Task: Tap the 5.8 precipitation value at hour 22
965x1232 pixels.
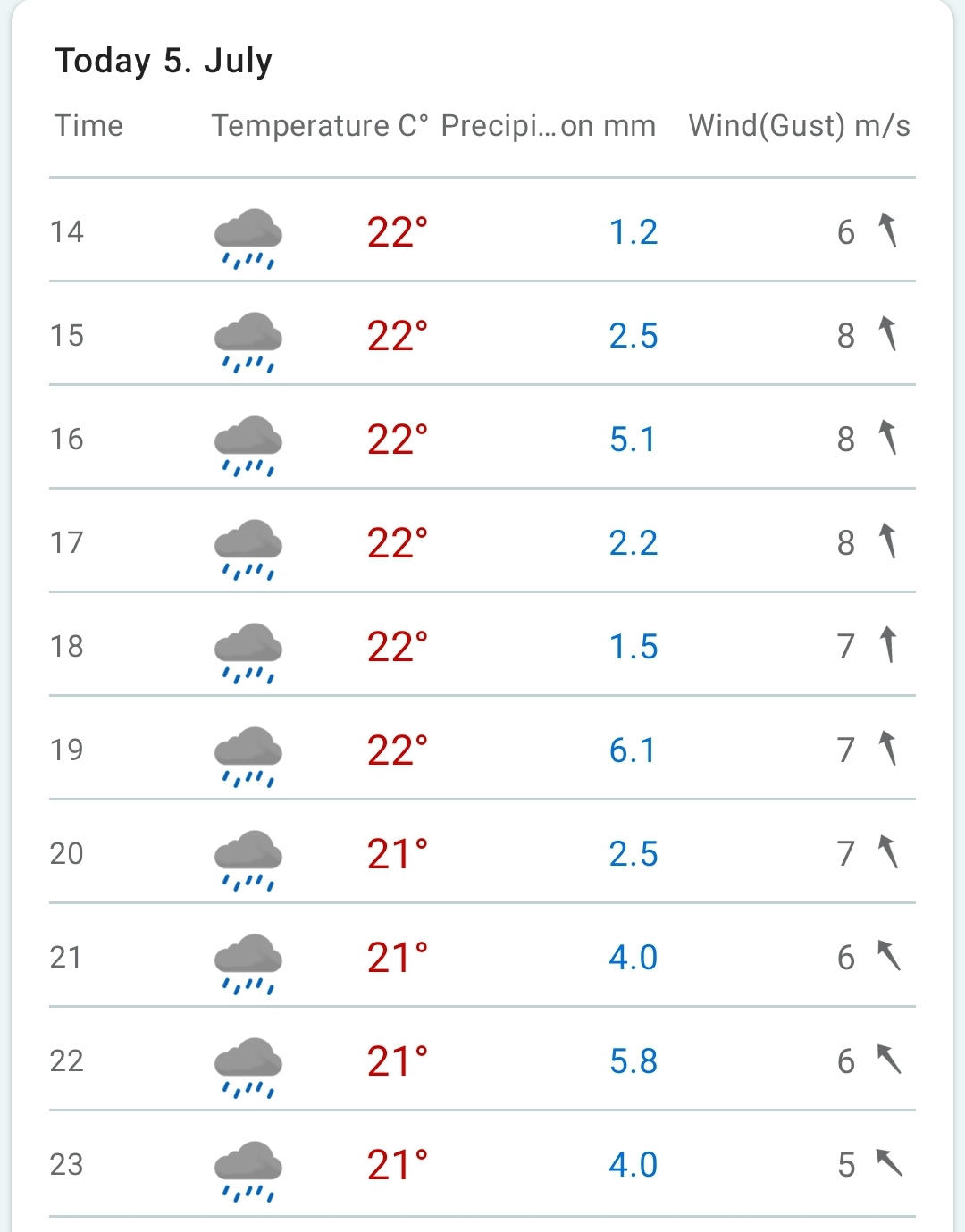Action: pyautogui.click(x=633, y=1061)
